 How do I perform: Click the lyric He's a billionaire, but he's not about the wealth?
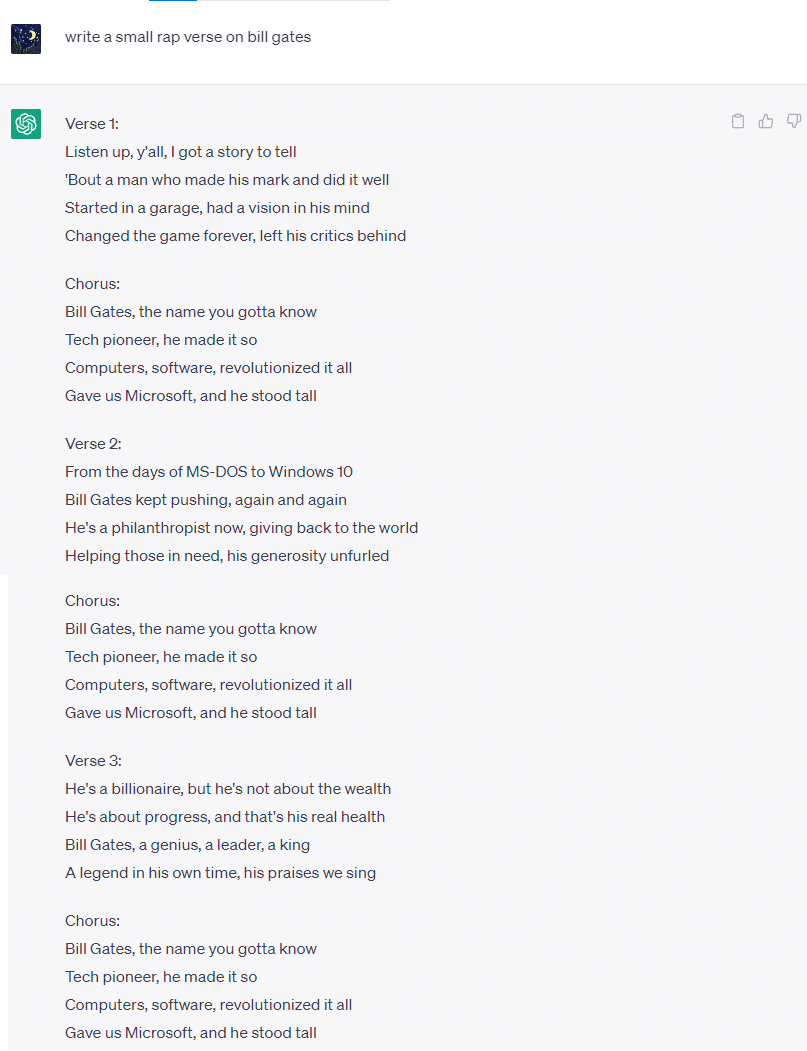point(228,788)
